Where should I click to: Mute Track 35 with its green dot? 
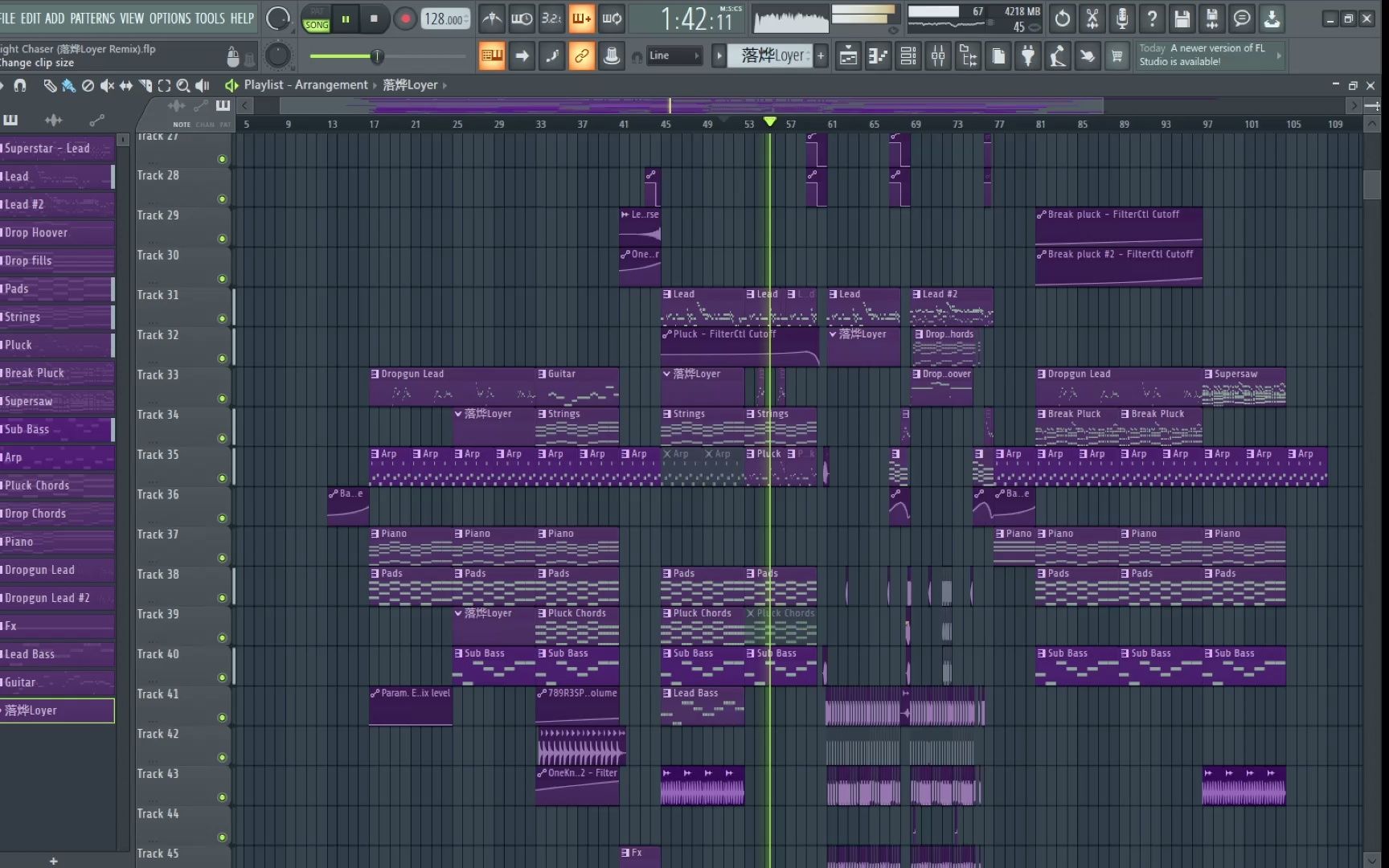pos(222,478)
